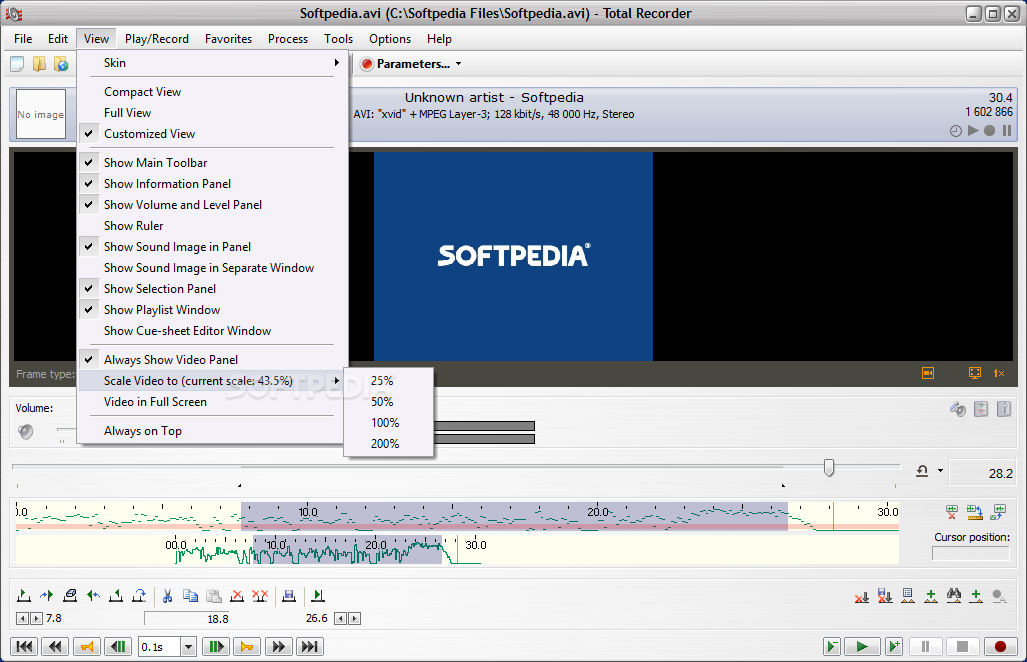
Task: Open the File menu
Action: click(x=23, y=39)
